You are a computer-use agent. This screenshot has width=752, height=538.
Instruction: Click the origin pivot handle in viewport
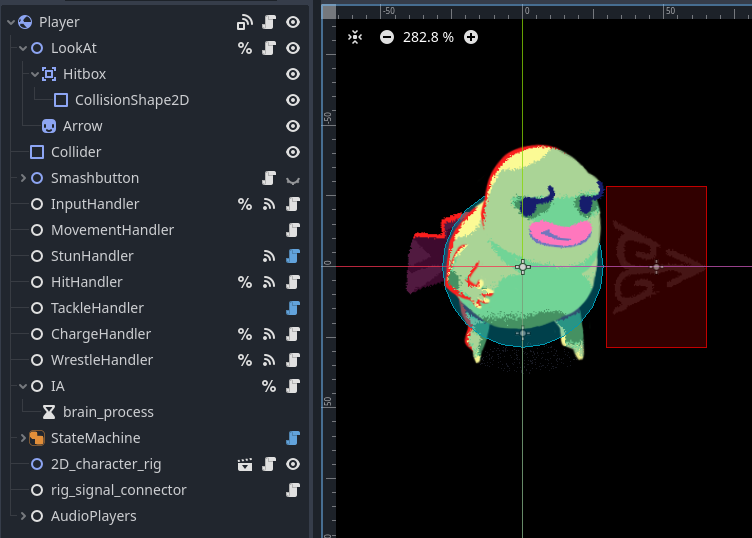point(523,267)
